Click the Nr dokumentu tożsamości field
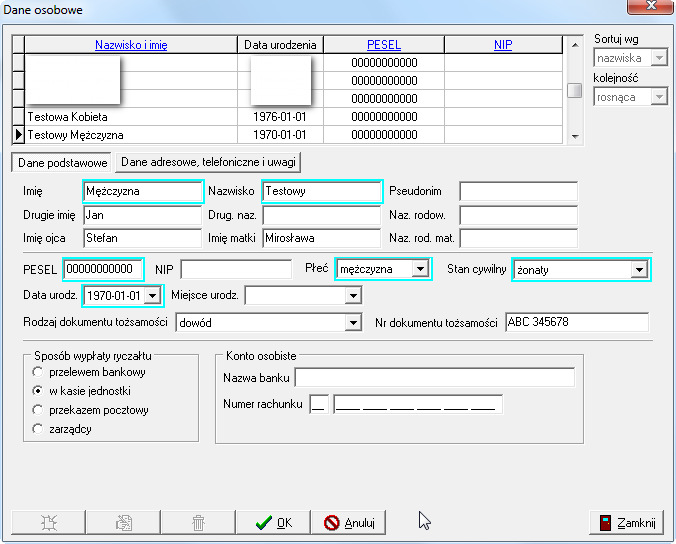Image resolution: width=676 pixels, height=544 pixels. click(577, 322)
